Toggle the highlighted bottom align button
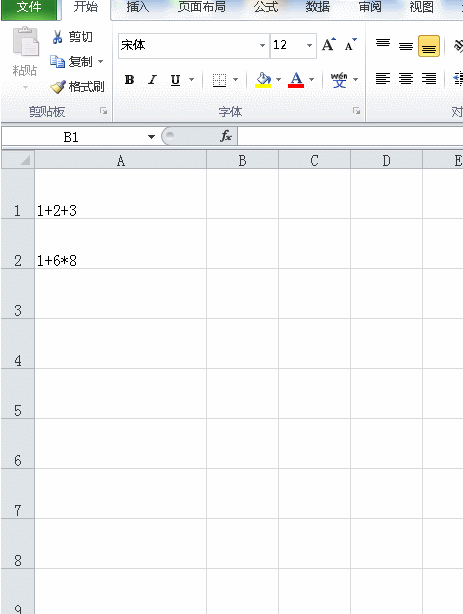The width and height of the screenshot is (463, 614). [429, 46]
